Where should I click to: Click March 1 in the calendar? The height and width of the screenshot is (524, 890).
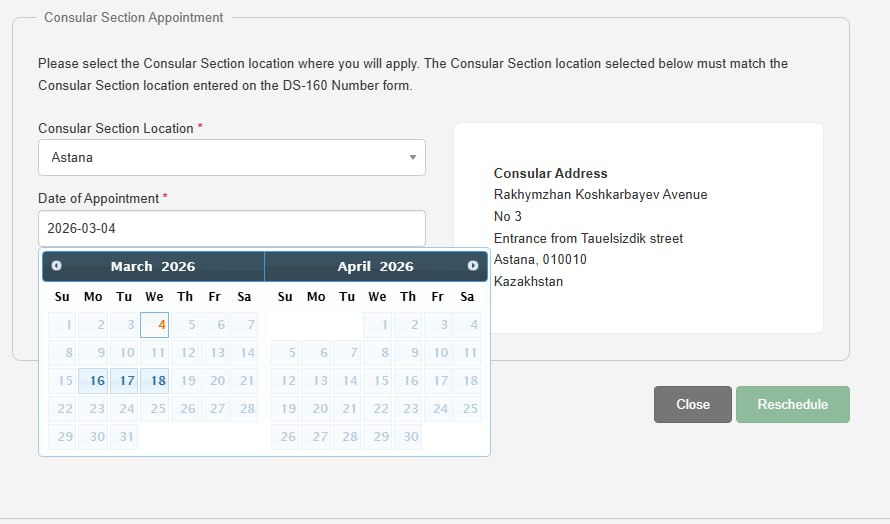(63, 325)
